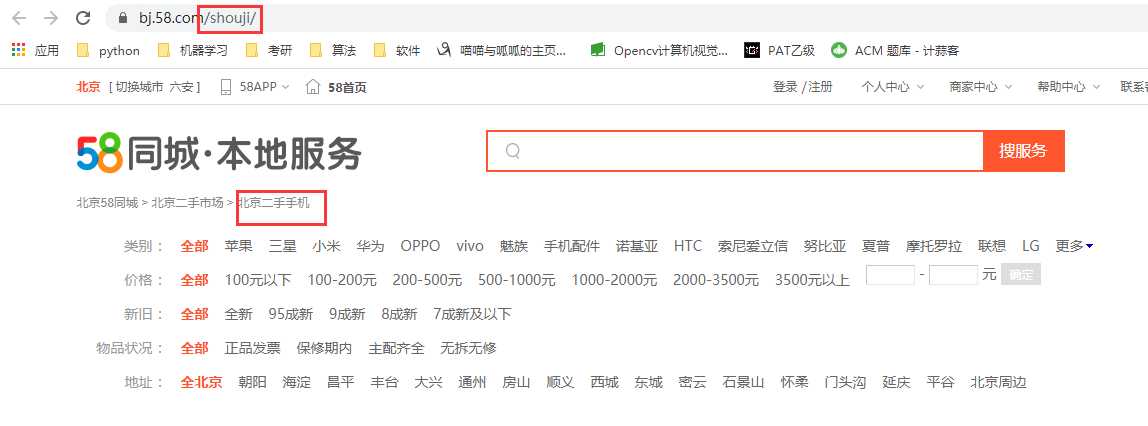The width and height of the screenshot is (1148, 426).
Task: Click the minimum price input box
Action: click(890, 275)
